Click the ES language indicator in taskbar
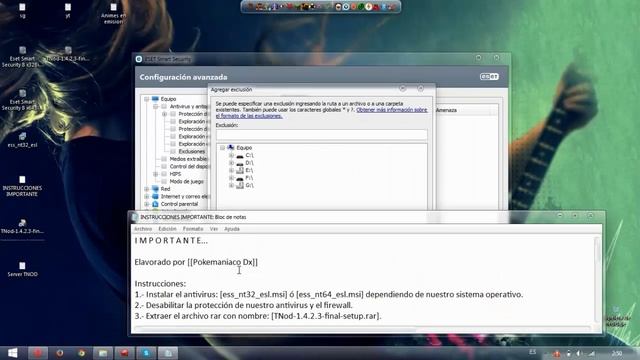The height and width of the screenshot is (360, 640). pos(533,352)
